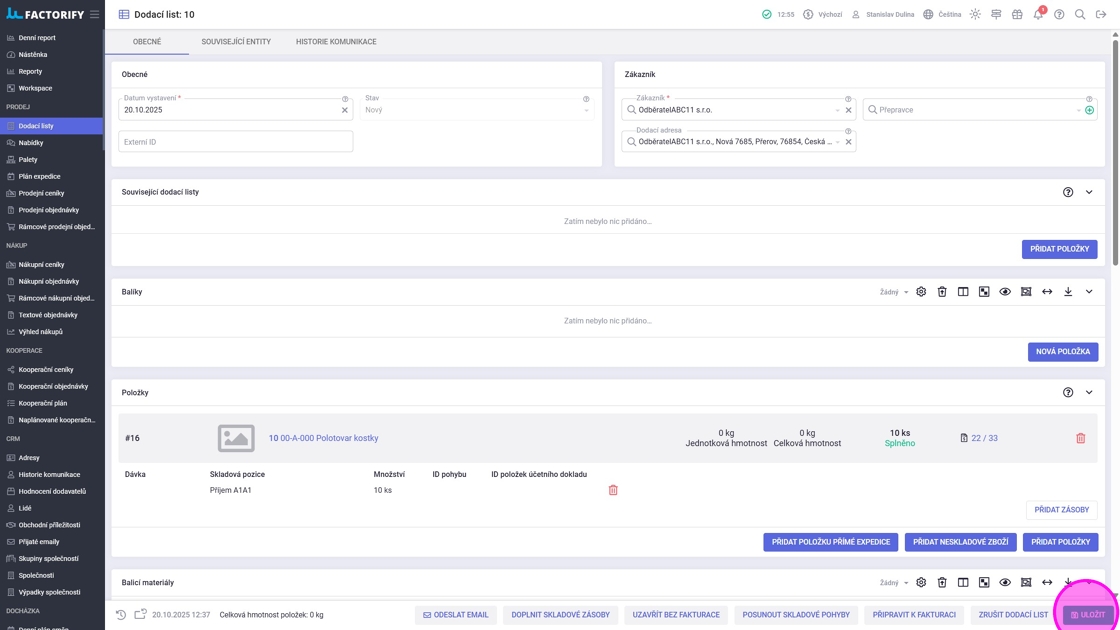
Task: Toggle eye visibility icon in Balicí materiály toolbar
Action: 1005,582
